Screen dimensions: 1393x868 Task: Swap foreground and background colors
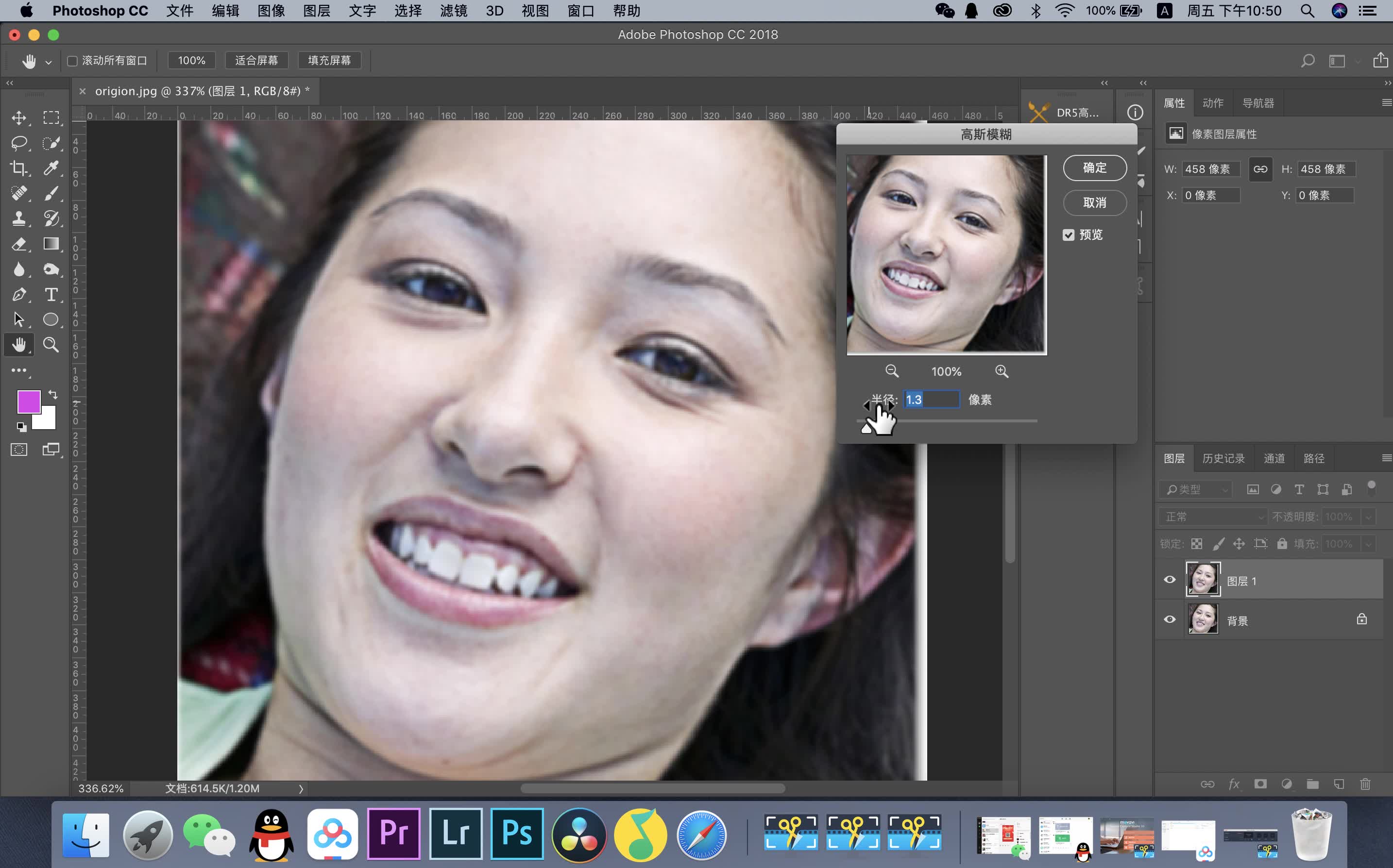coord(53,394)
